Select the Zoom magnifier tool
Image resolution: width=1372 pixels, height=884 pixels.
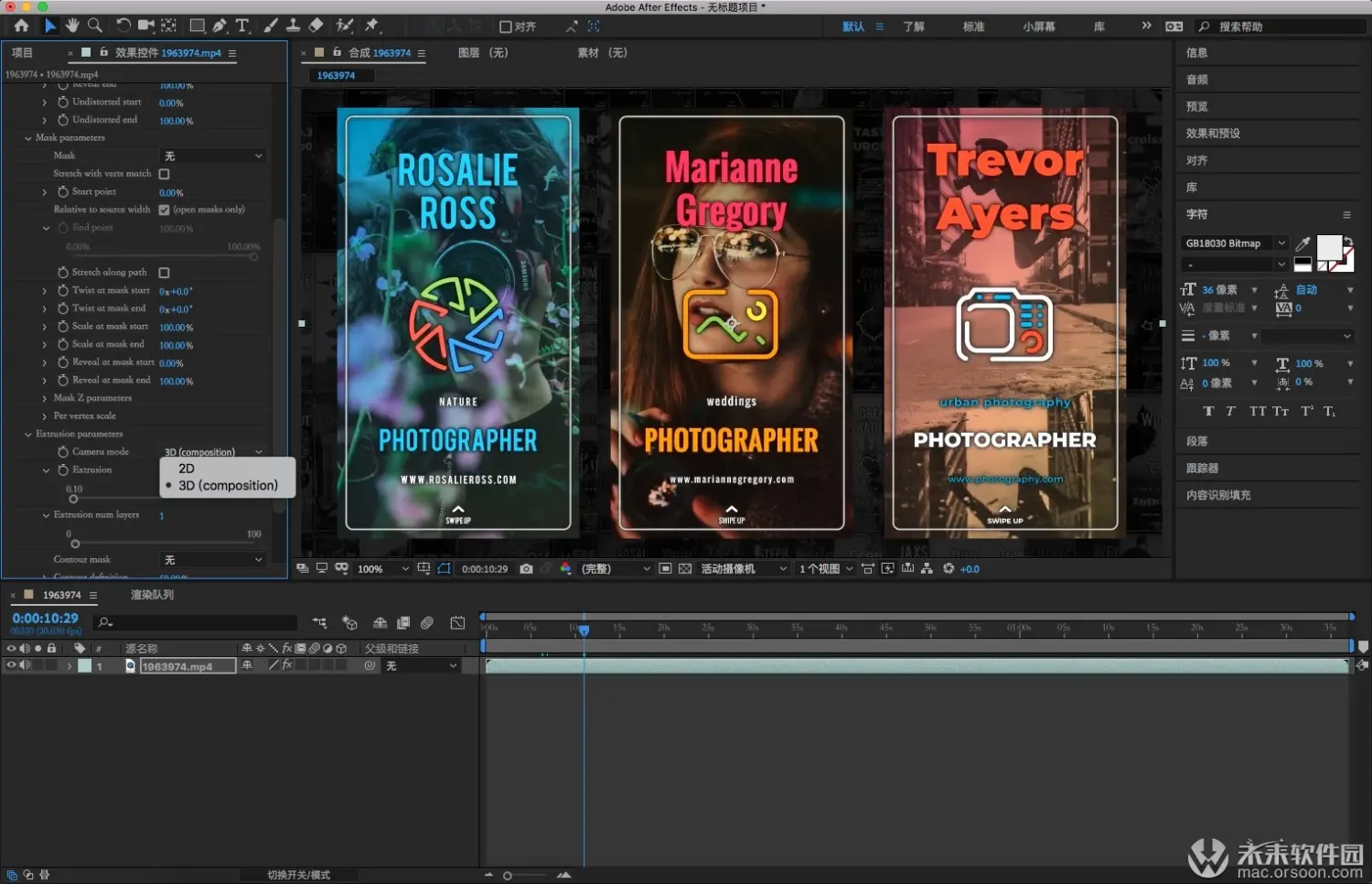tap(95, 26)
